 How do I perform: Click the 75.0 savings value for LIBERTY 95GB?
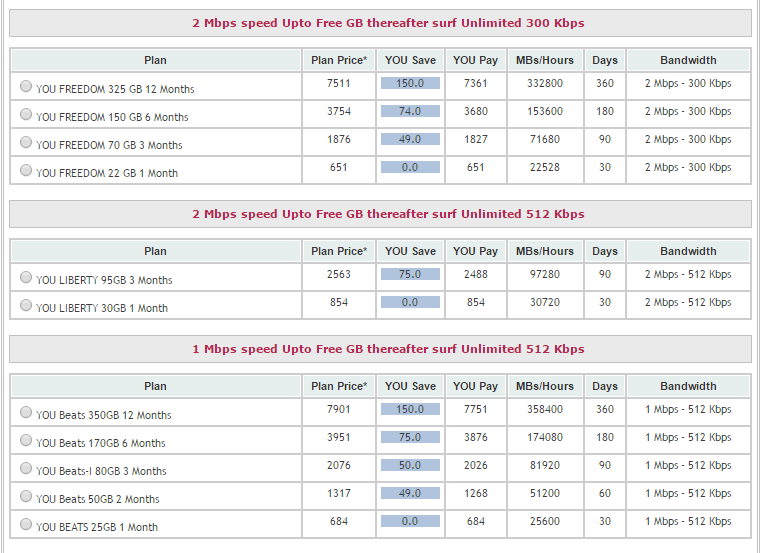pyautogui.click(x=410, y=274)
